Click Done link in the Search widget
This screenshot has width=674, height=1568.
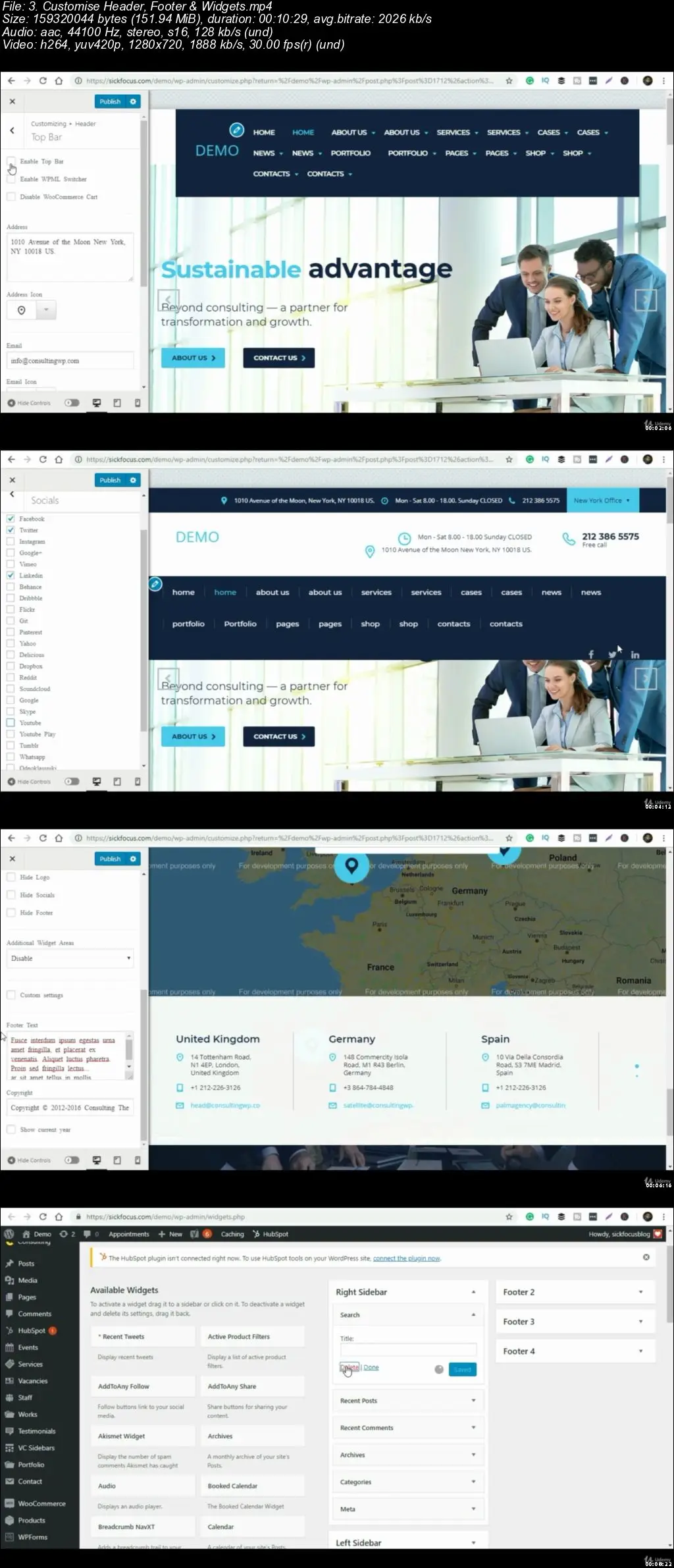[371, 1367]
